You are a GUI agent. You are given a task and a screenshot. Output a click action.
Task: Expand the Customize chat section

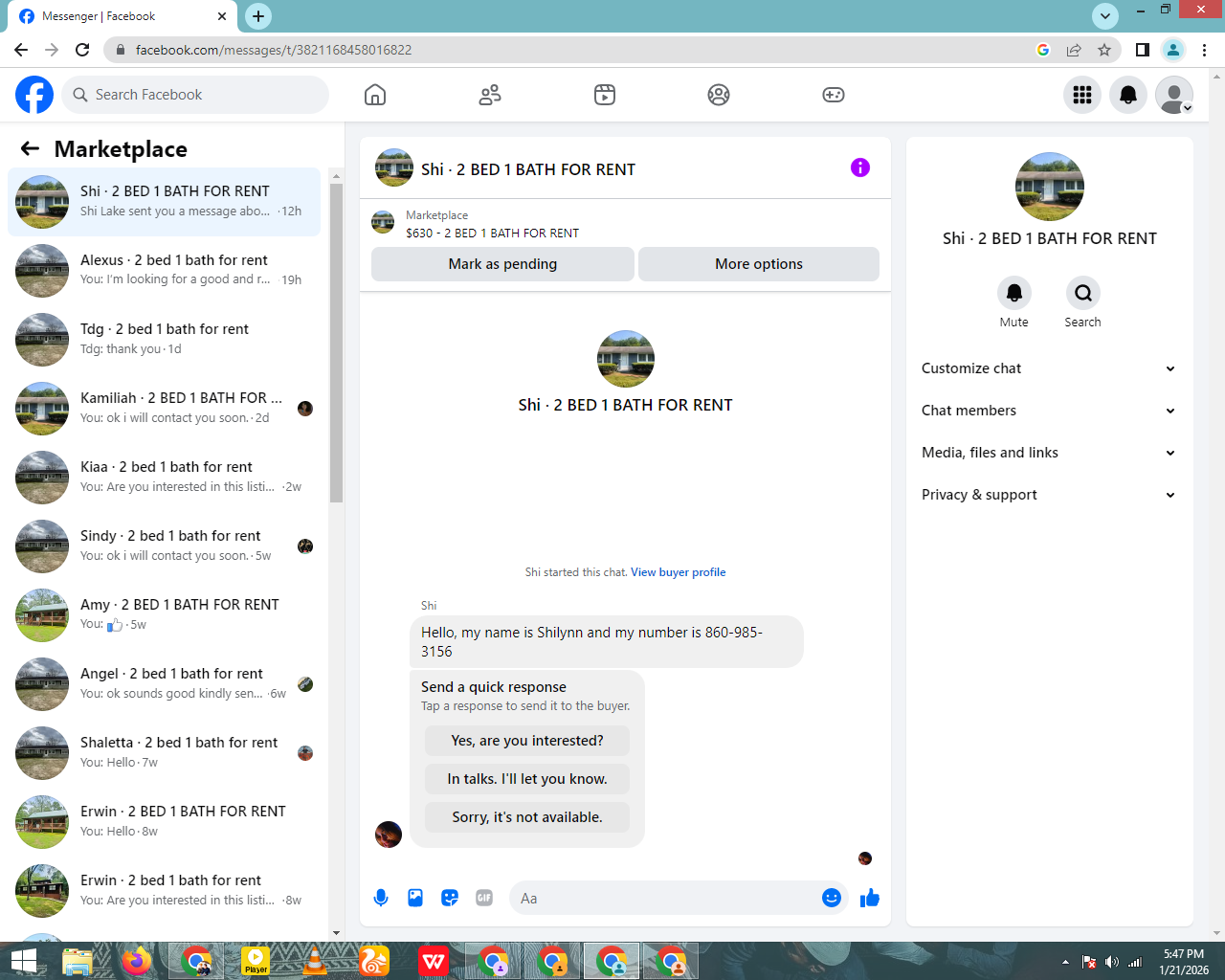pyautogui.click(x=1049, y=368)
